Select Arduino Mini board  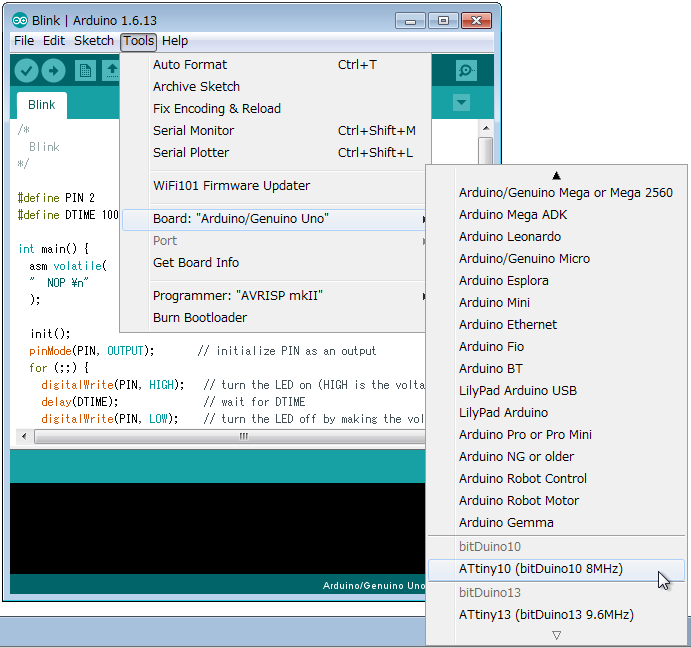tap(557, 303)
